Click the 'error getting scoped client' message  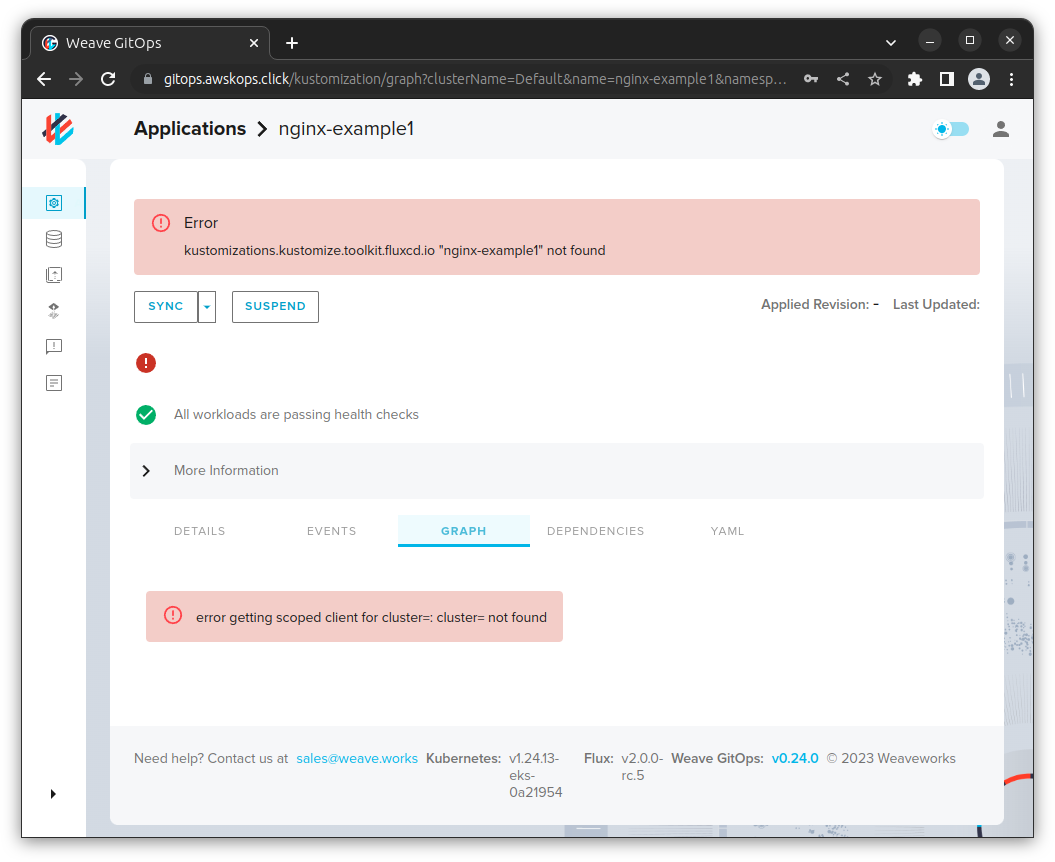[371, 617]
